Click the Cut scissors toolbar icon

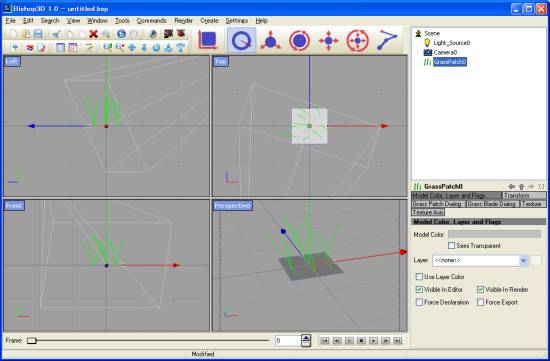coord(56,34)
